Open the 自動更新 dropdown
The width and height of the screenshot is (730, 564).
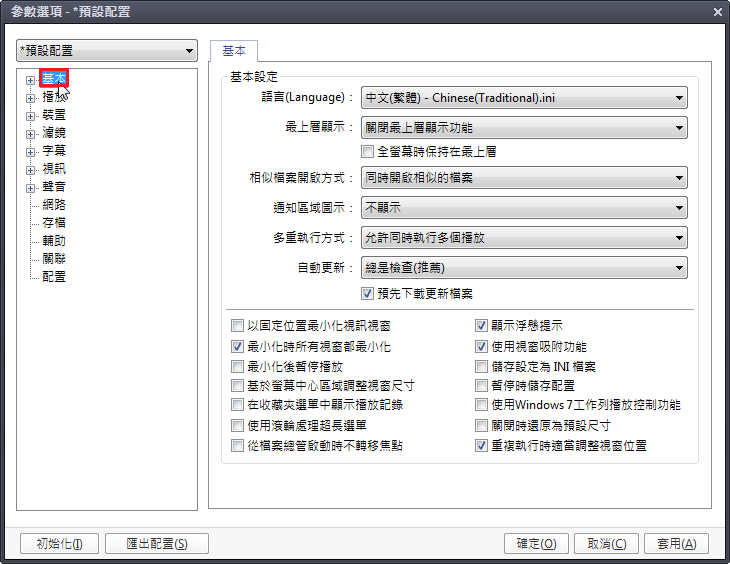click(524, 268)
